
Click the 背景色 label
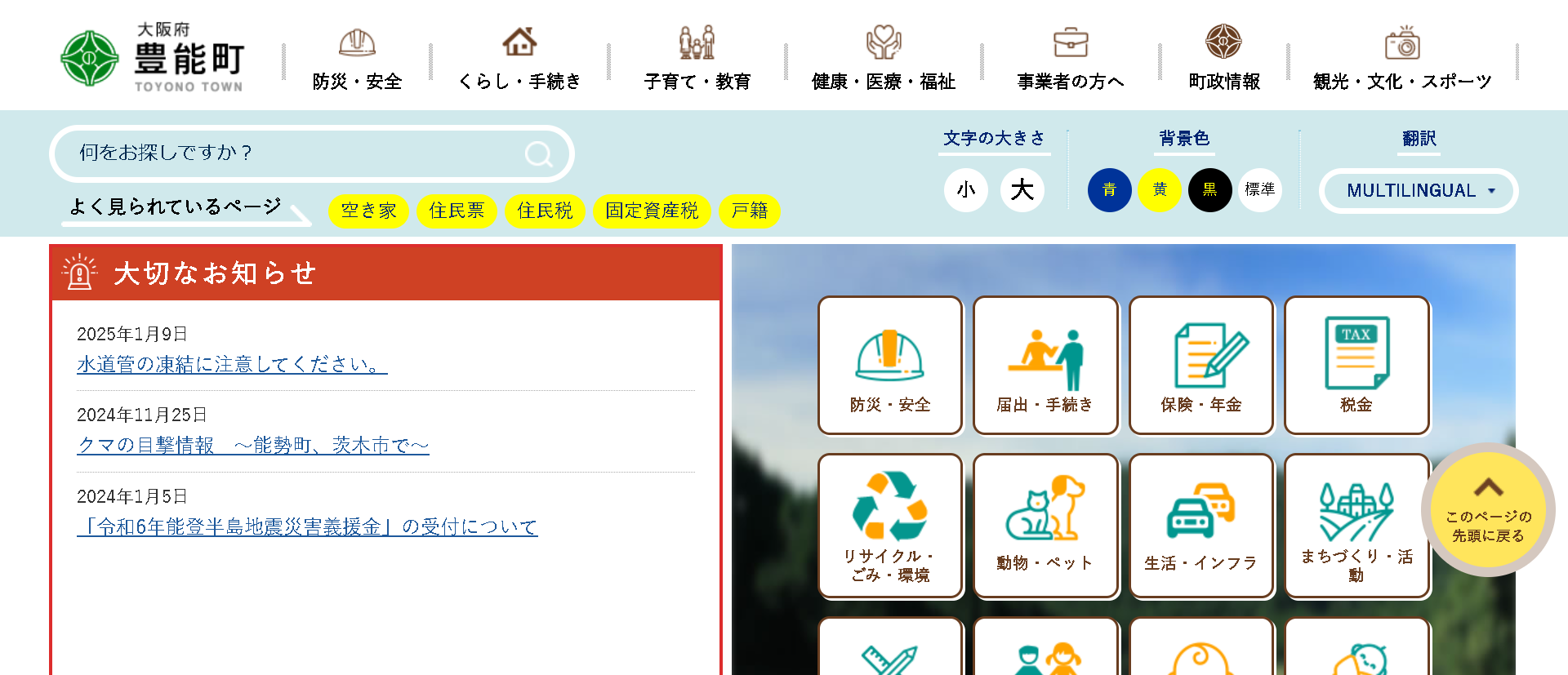point(1184,138)
